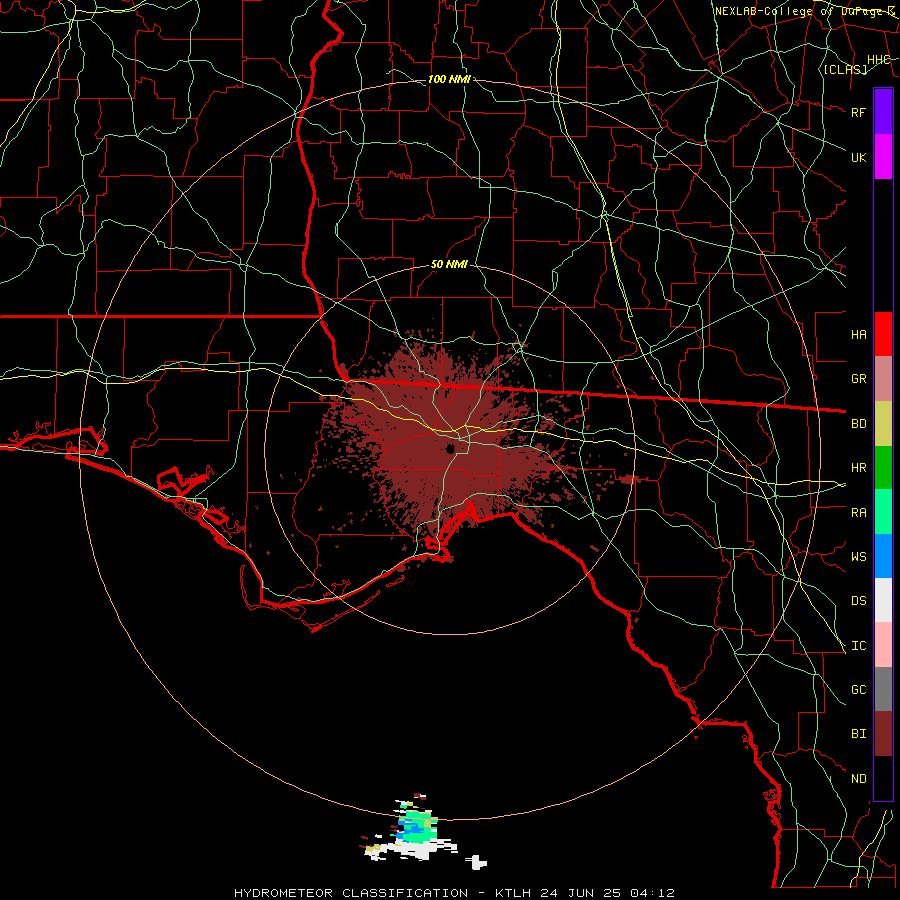The image size is (900, 900).
Task: Click the GR legend label
Action: pyautogui.click(x=858, y=379)
